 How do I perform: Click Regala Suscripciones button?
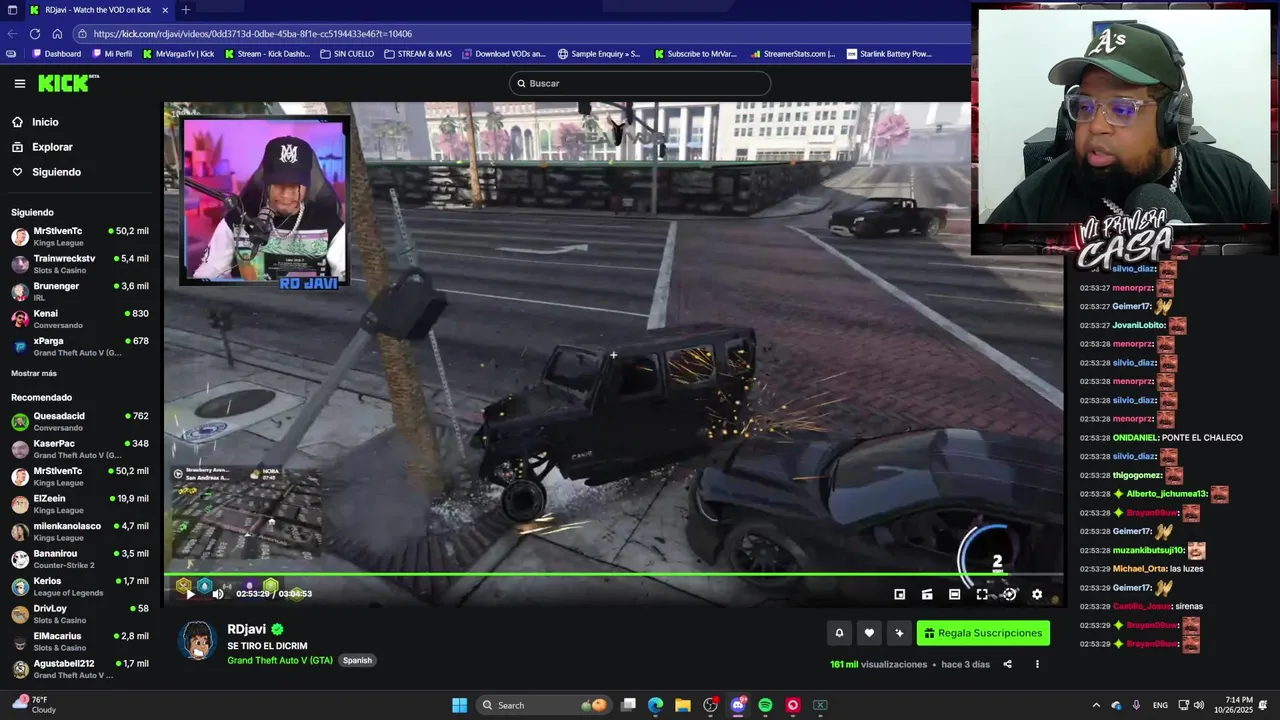tap(983, 633)
